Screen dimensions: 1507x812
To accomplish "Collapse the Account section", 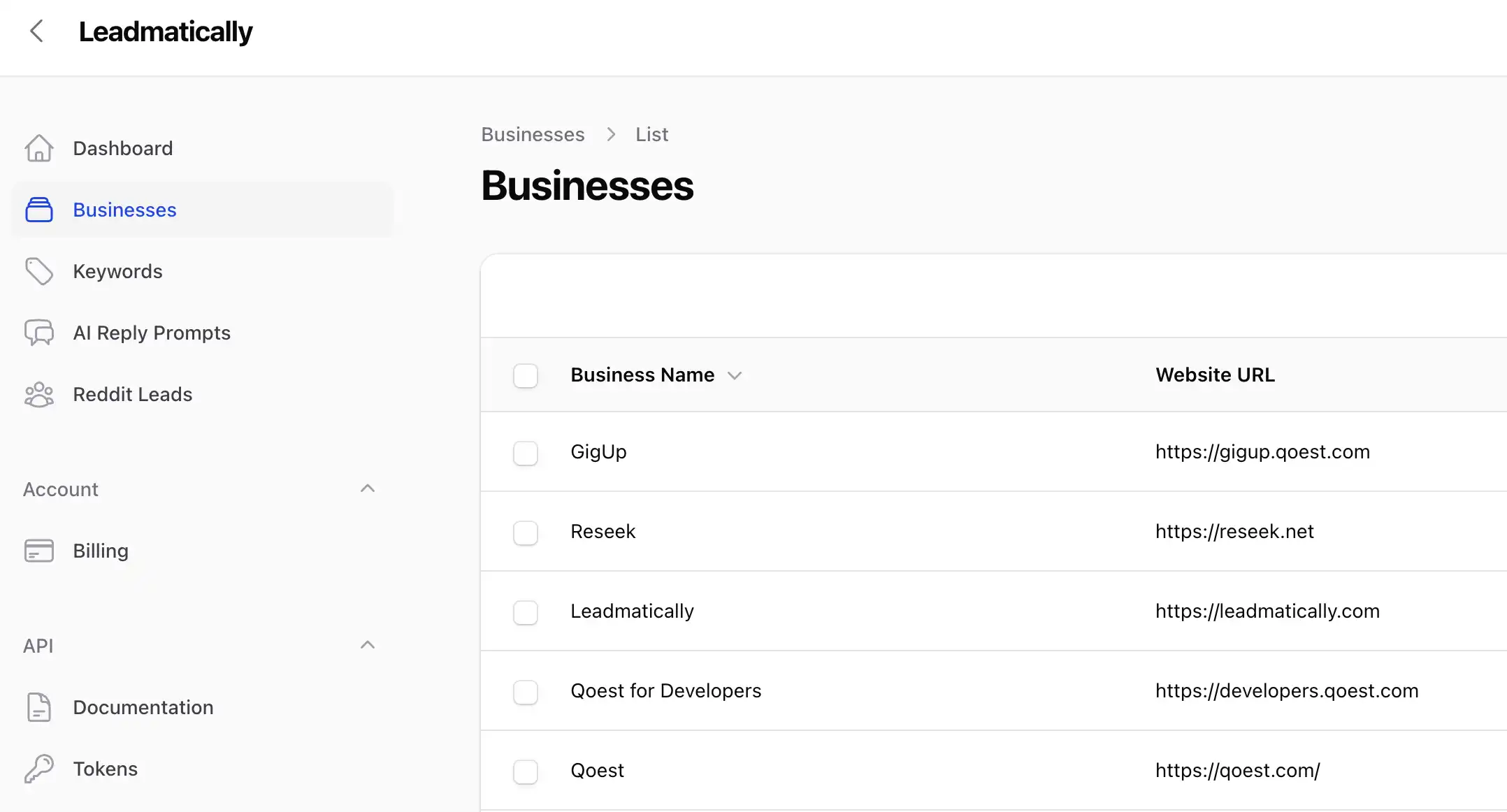I will [x=368, y=488].
